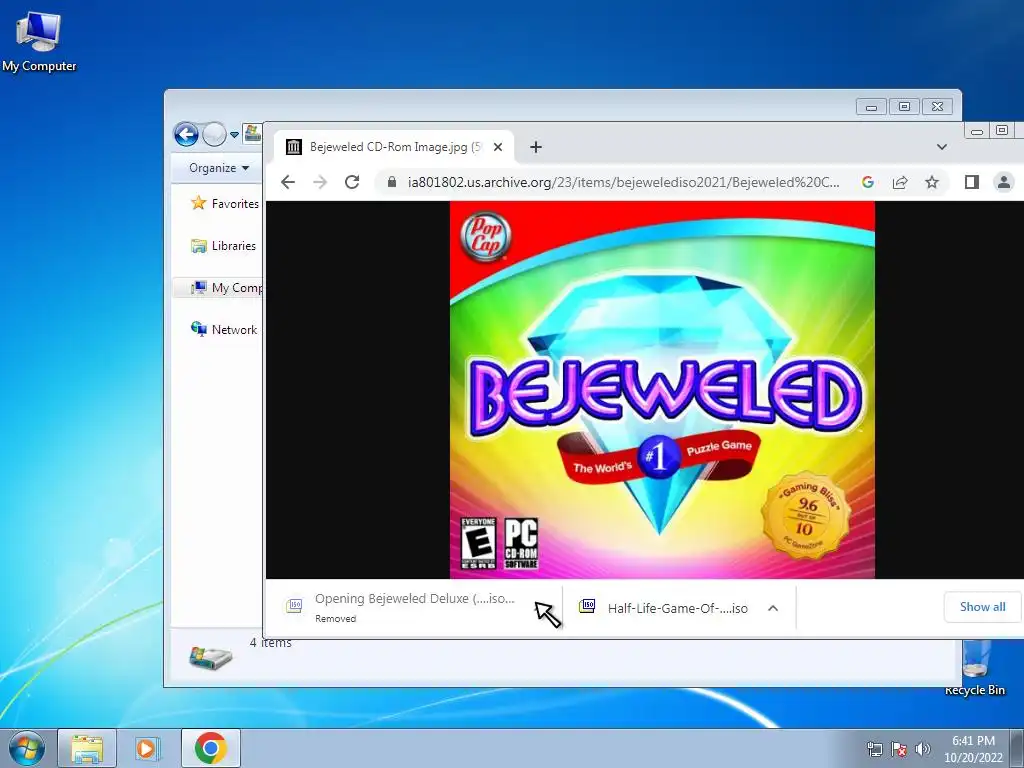Select Network in Explorer sidebar
This screenshot has height=768, width=1024.
click(x=223, y=330)
